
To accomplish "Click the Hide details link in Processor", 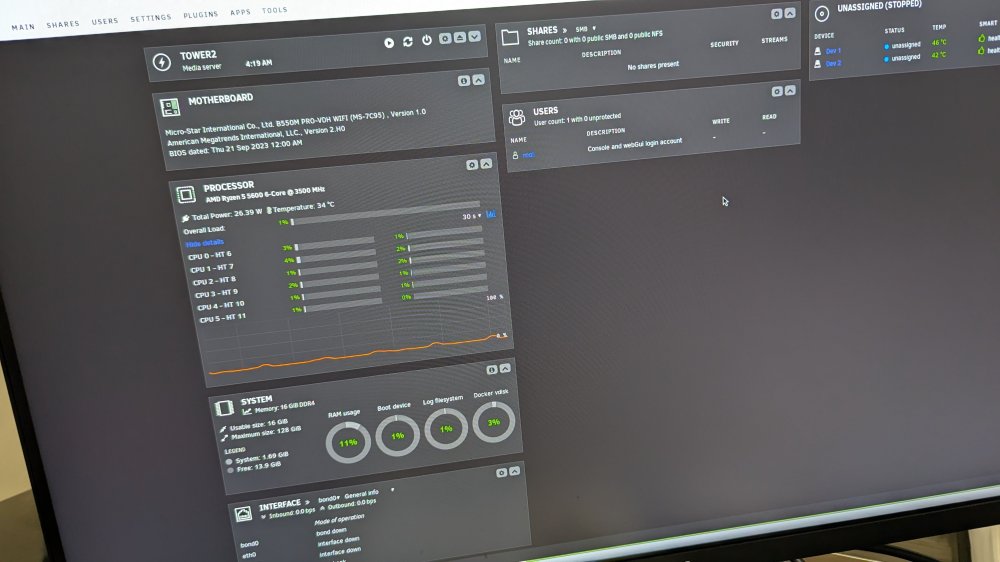I will click(x=204, y=243).
